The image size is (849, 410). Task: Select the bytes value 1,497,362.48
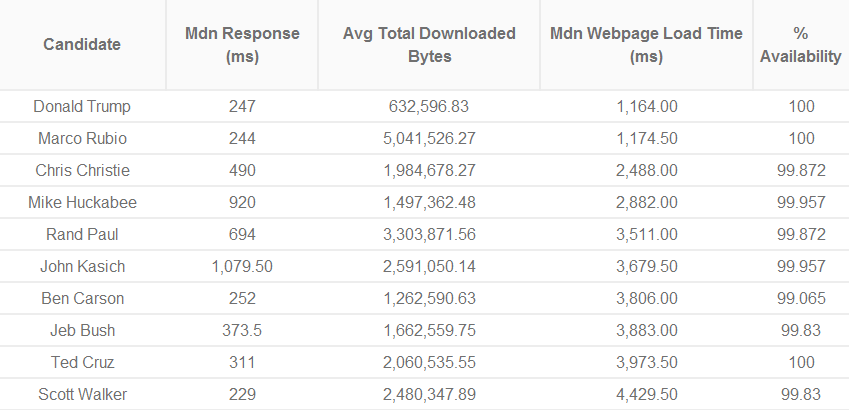pos(429,202)
